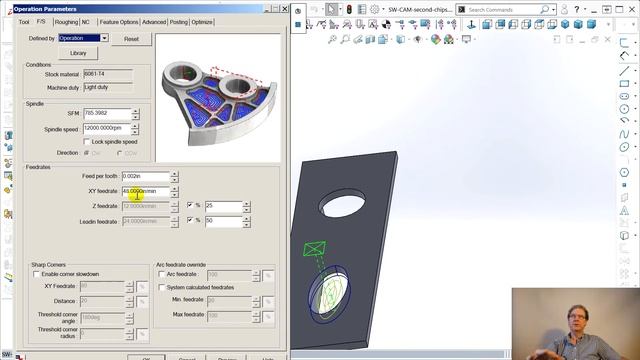
Task: Open File Properties icon beside traffic light
Action: point(362,9)
